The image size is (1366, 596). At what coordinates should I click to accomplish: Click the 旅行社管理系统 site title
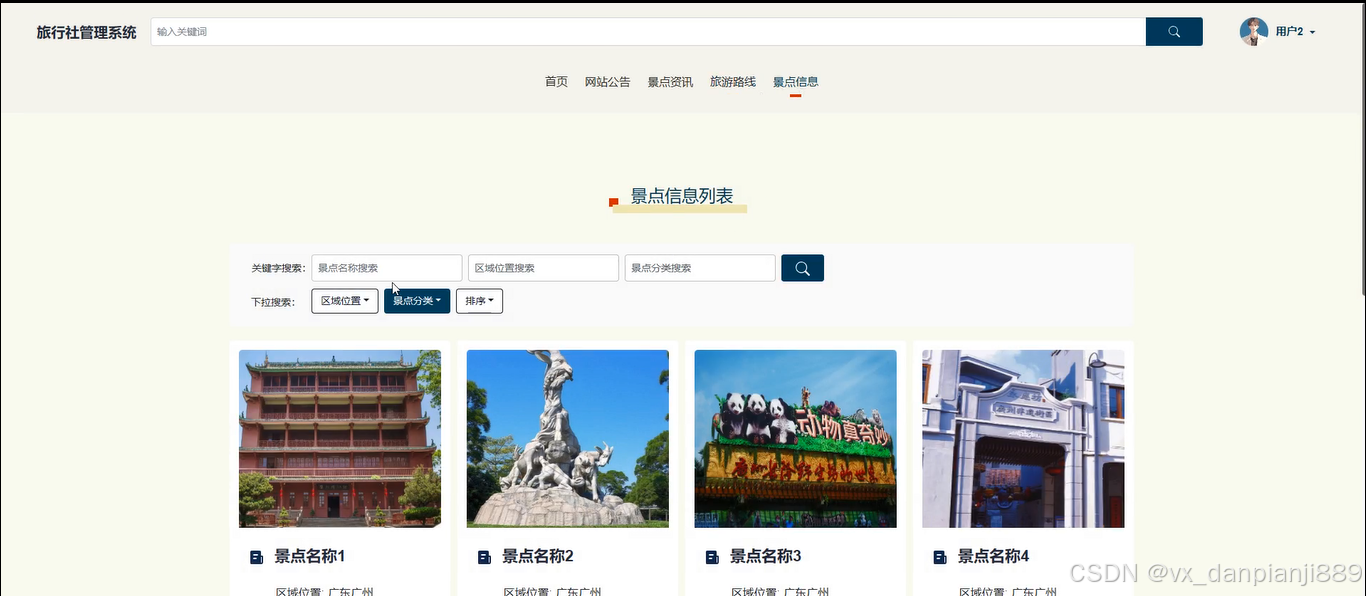pyautogui.click(x=87, y=32)
